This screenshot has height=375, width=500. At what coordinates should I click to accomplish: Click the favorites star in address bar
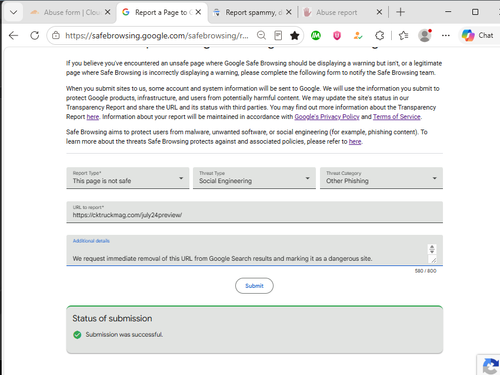click(295, 35)
